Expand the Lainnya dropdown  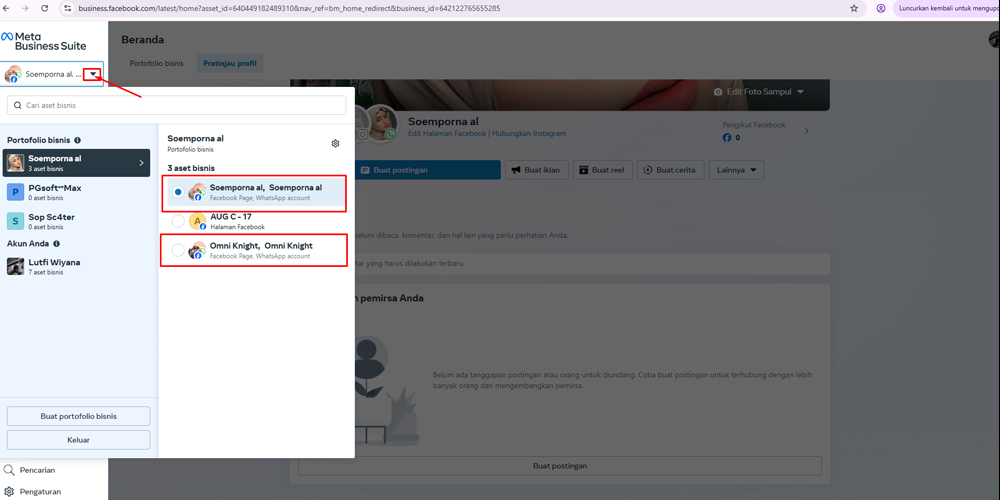tap(736, 170)
